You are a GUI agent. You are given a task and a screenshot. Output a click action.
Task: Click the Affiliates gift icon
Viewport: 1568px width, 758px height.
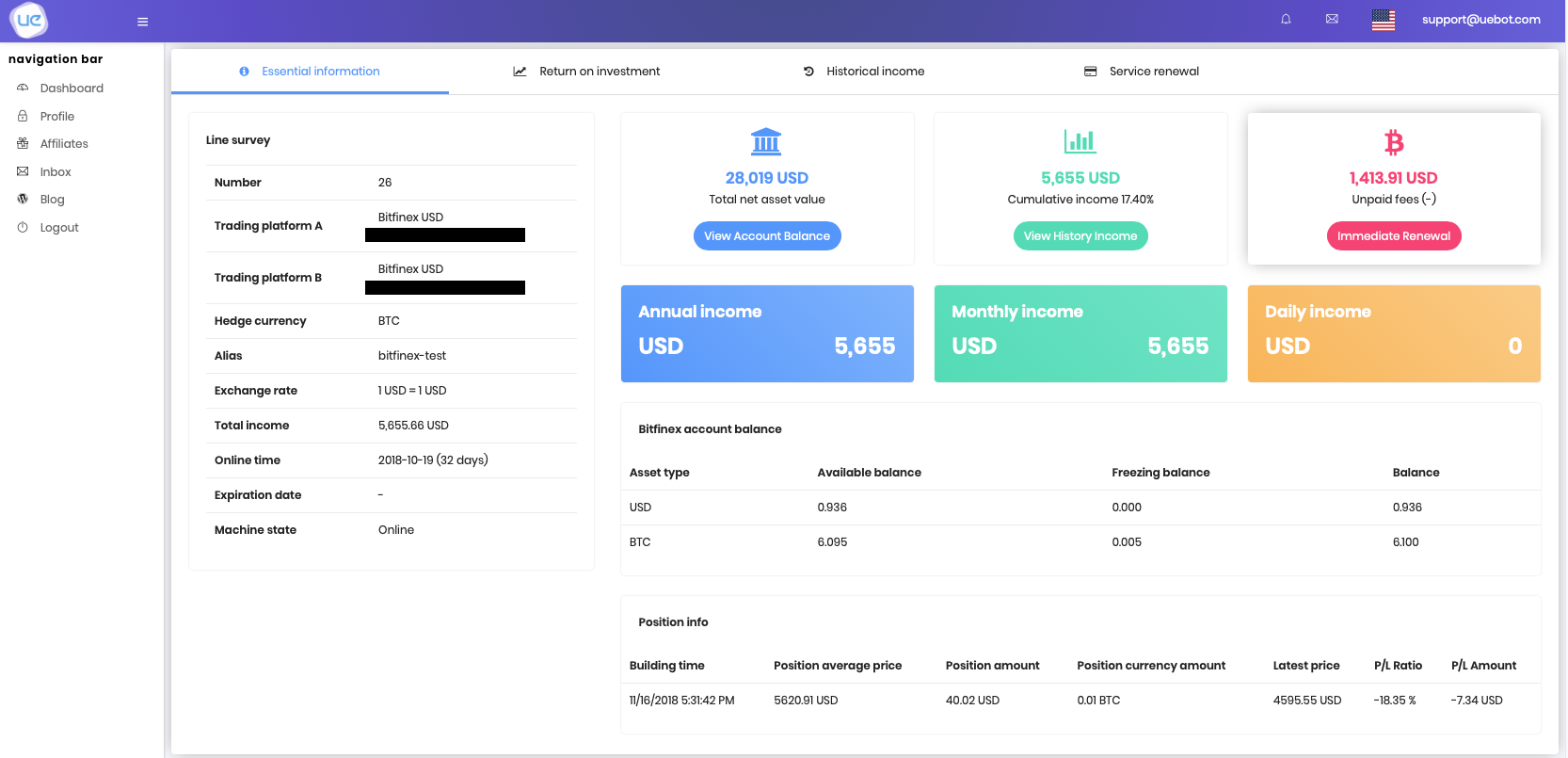tap(23, 143)
